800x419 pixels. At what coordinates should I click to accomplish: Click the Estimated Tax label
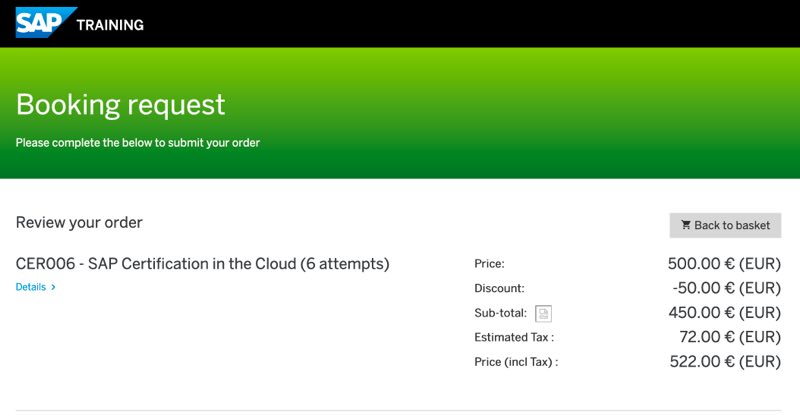pos(514,337)
